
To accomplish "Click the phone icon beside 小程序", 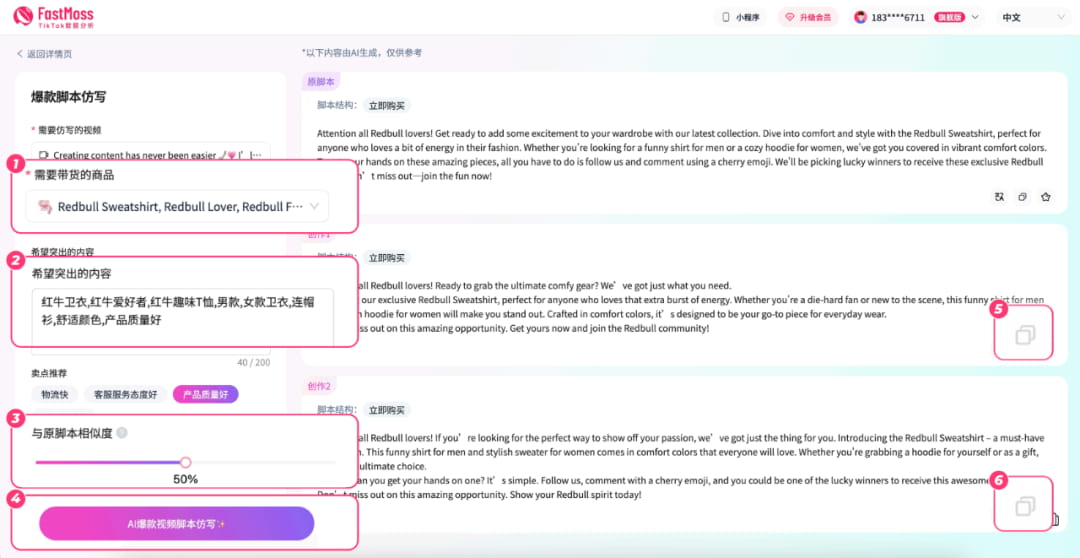I will click(725, 18).
